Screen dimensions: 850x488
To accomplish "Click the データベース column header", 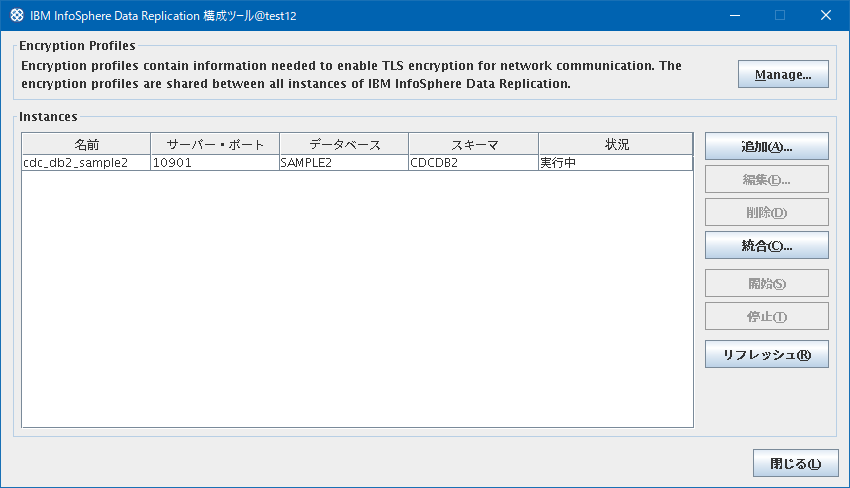I will coord(344,144).
